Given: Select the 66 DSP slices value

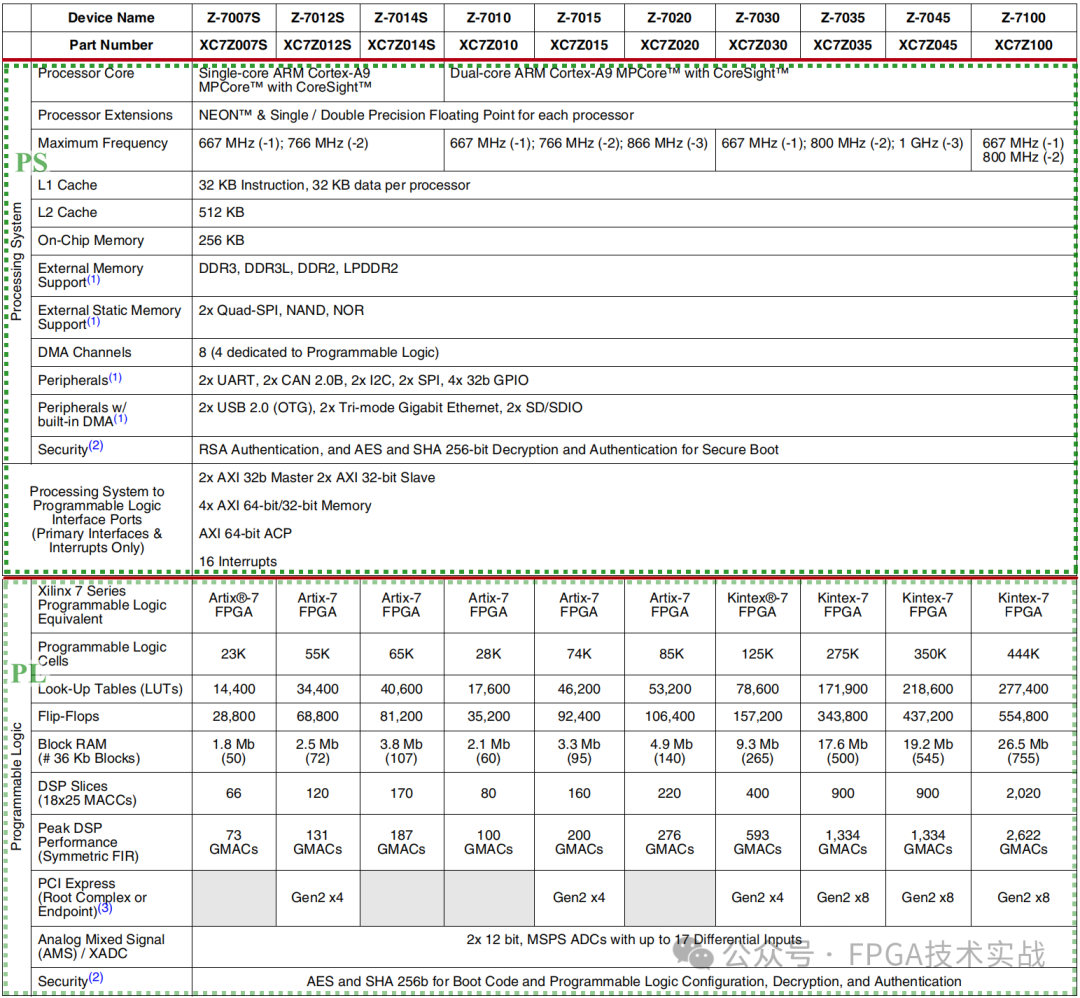Looking at the screenshot, I should coord(233,794).
